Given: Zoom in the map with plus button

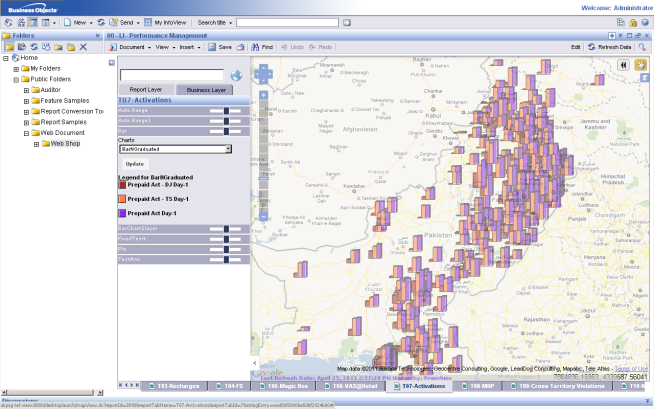Looking at the screenshot, I should coord(264,95).
